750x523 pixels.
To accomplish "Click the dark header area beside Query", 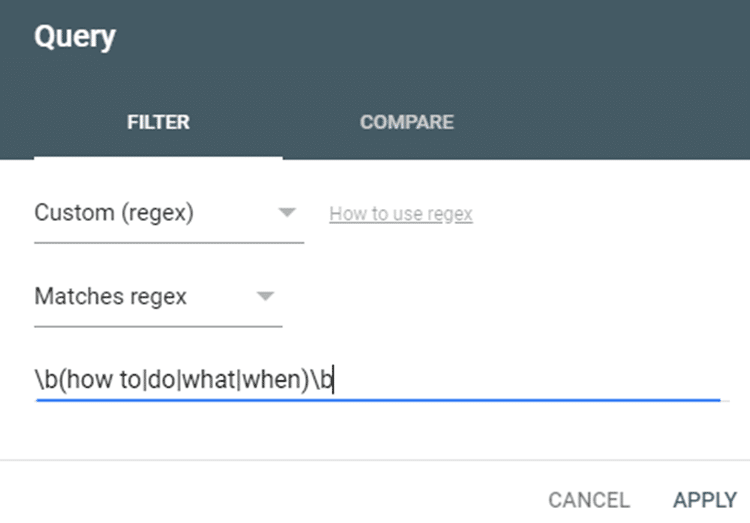I will (x=430, y=37).
